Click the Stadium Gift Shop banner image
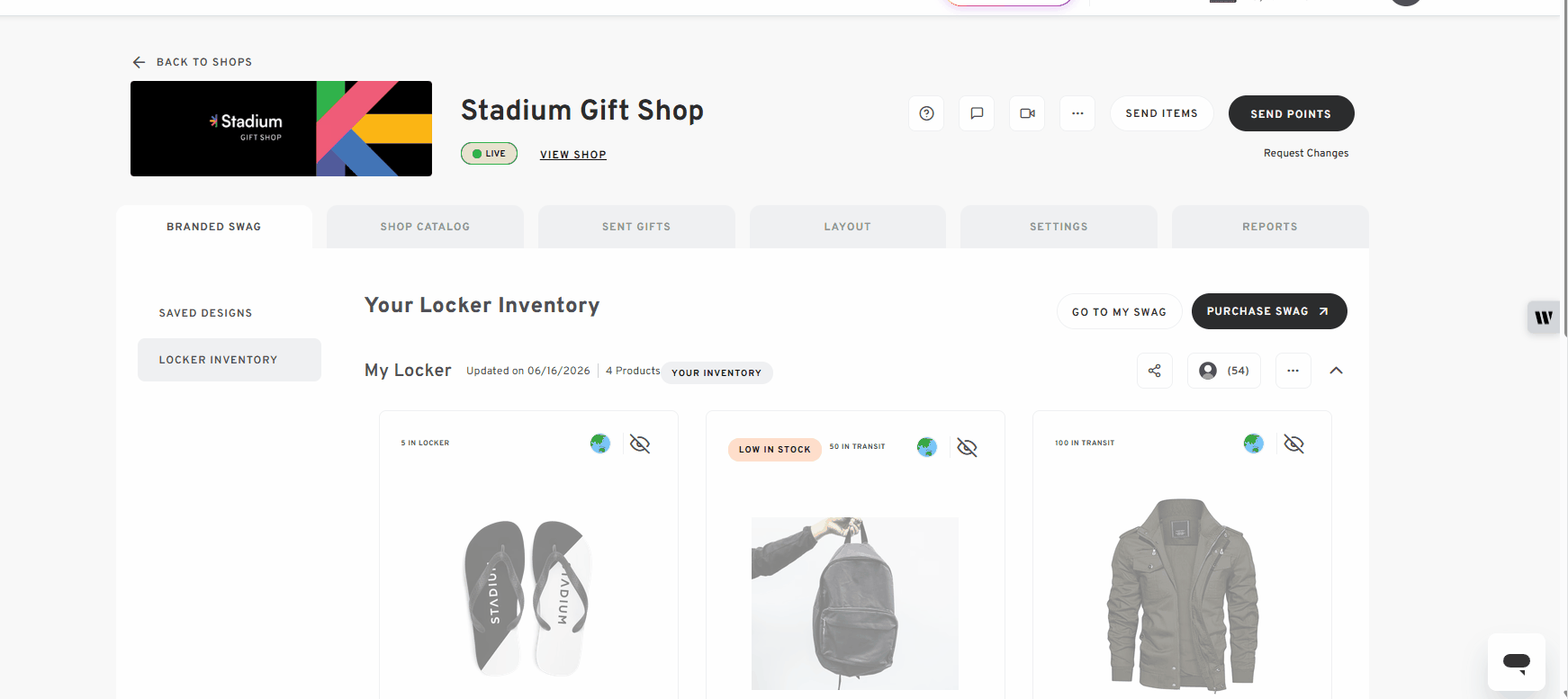 281,129
